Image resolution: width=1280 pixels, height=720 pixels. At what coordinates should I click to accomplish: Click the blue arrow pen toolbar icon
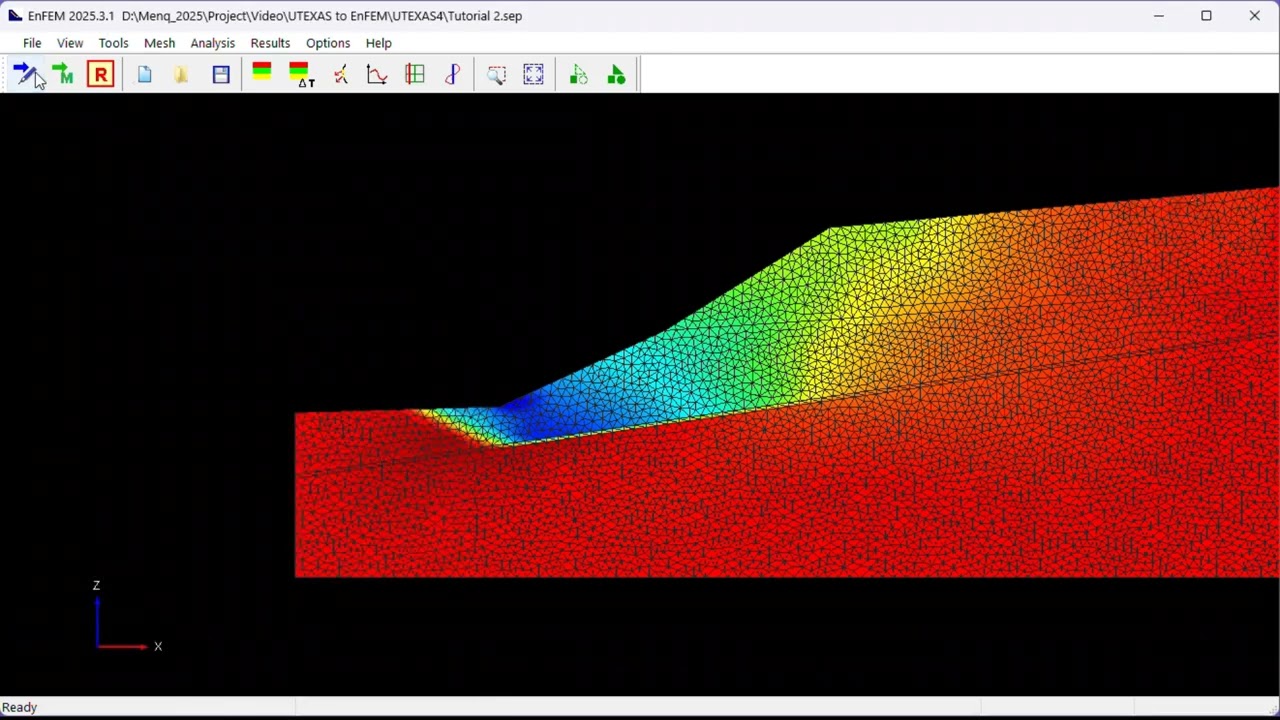click(x=25, y=75)
